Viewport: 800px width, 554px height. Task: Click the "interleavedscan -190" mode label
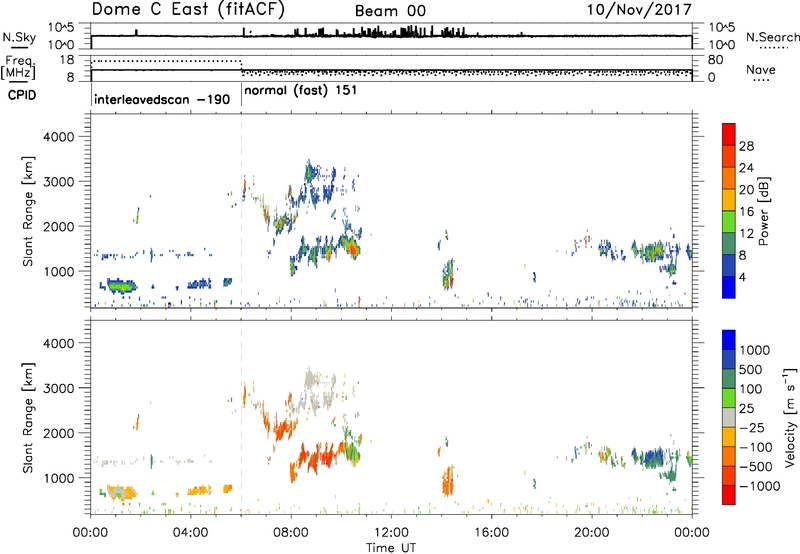pyautogui.click(x=162, y=99)
